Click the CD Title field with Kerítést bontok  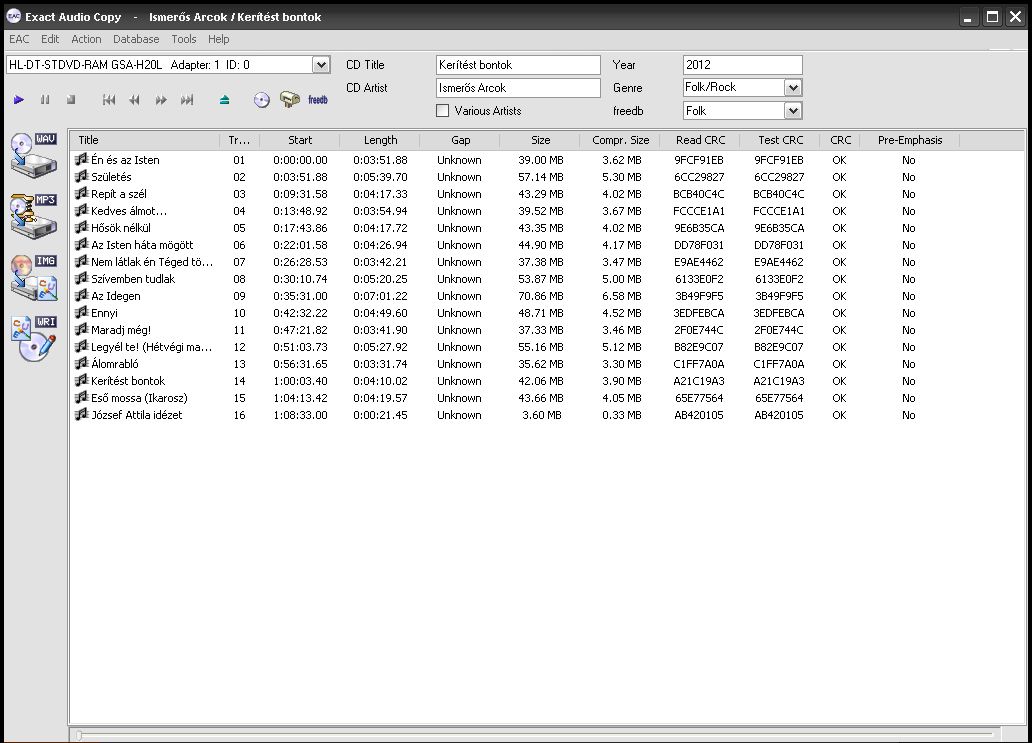coord(518,64)
